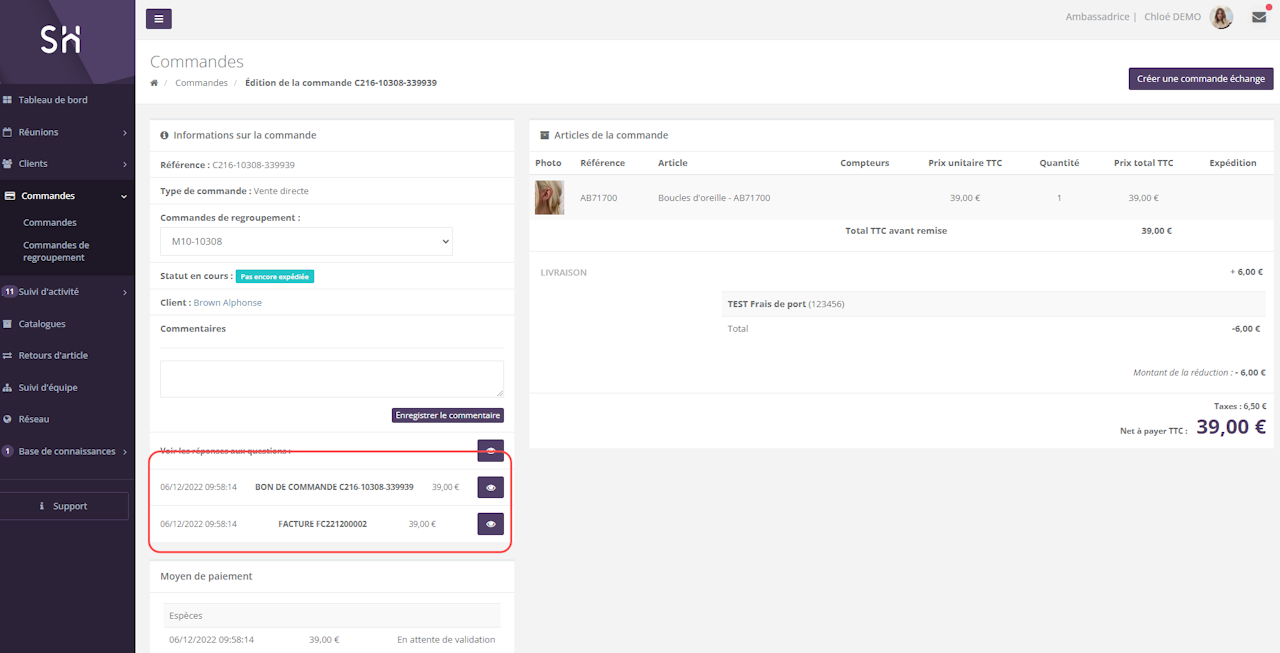1280x653 pixels.
Task: Open the Commandes de regroupement dropdown
Action: click(x=306, y=241)
